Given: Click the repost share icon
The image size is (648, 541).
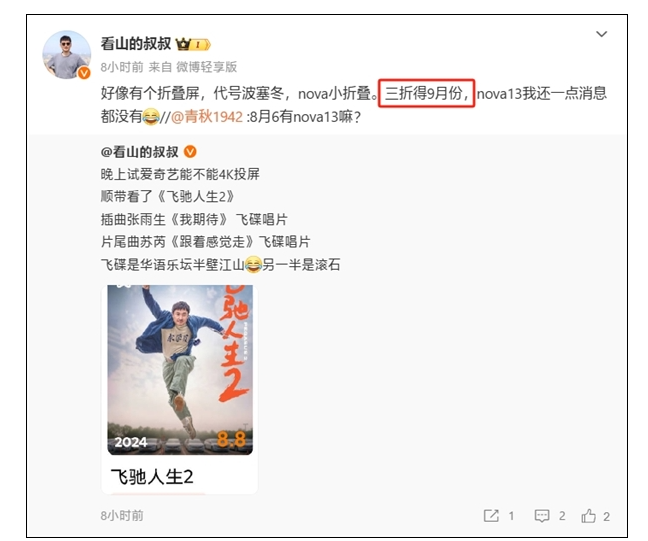Looking at the screenshot, I should (x=491, y=516).
